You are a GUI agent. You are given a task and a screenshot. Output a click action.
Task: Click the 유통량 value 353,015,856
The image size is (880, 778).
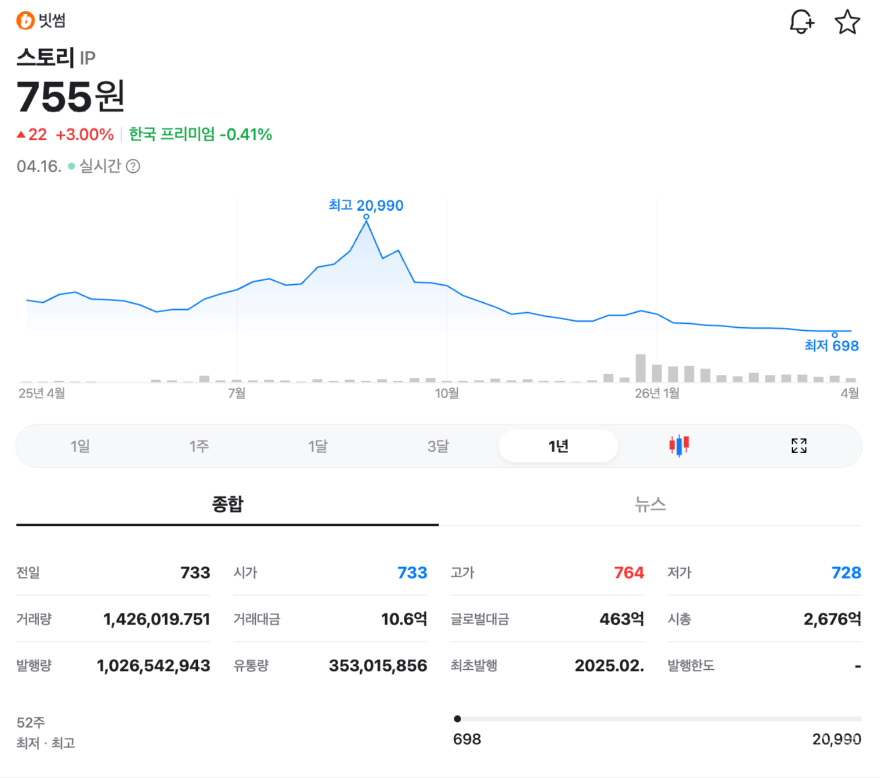378,666
